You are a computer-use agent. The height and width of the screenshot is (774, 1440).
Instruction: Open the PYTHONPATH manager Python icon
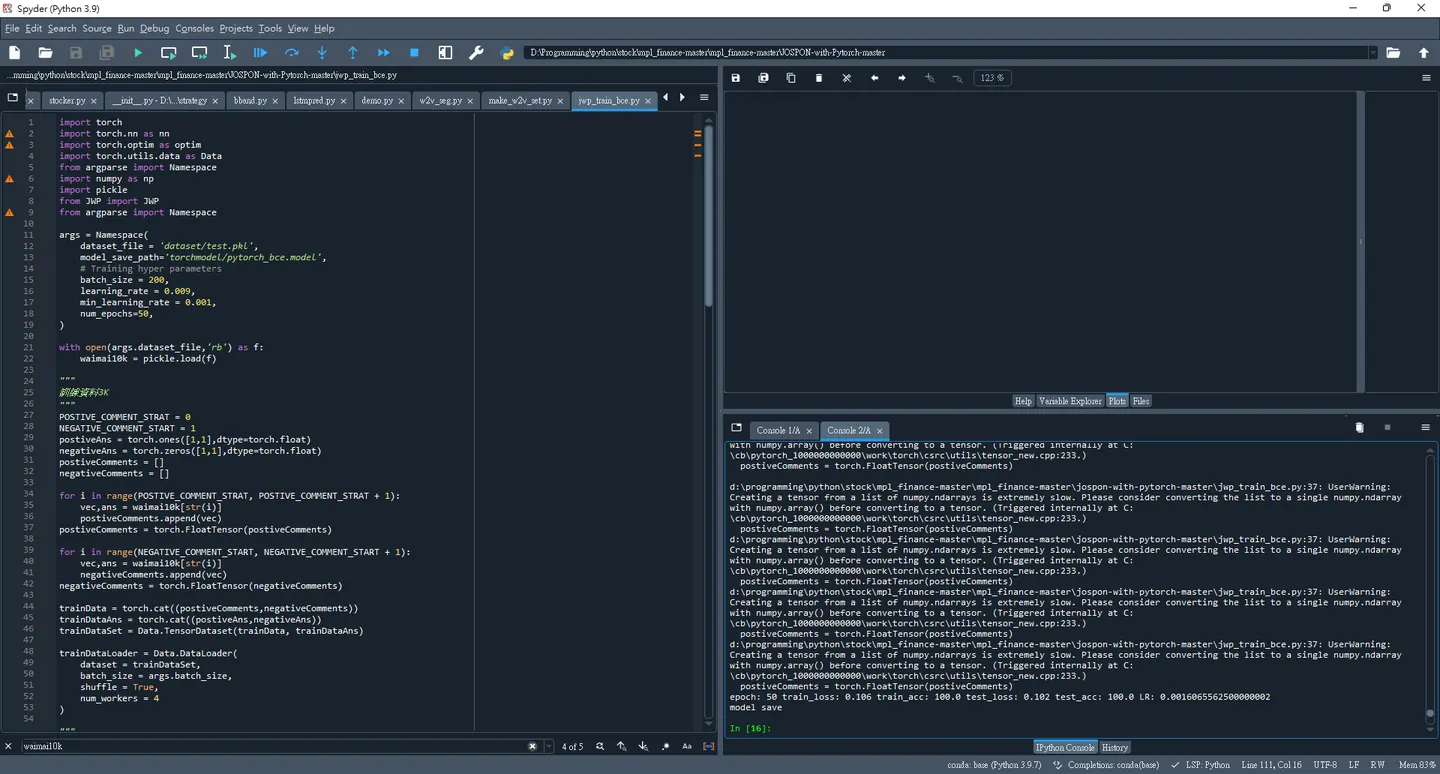pyautogui.click(x=507, y=52)
